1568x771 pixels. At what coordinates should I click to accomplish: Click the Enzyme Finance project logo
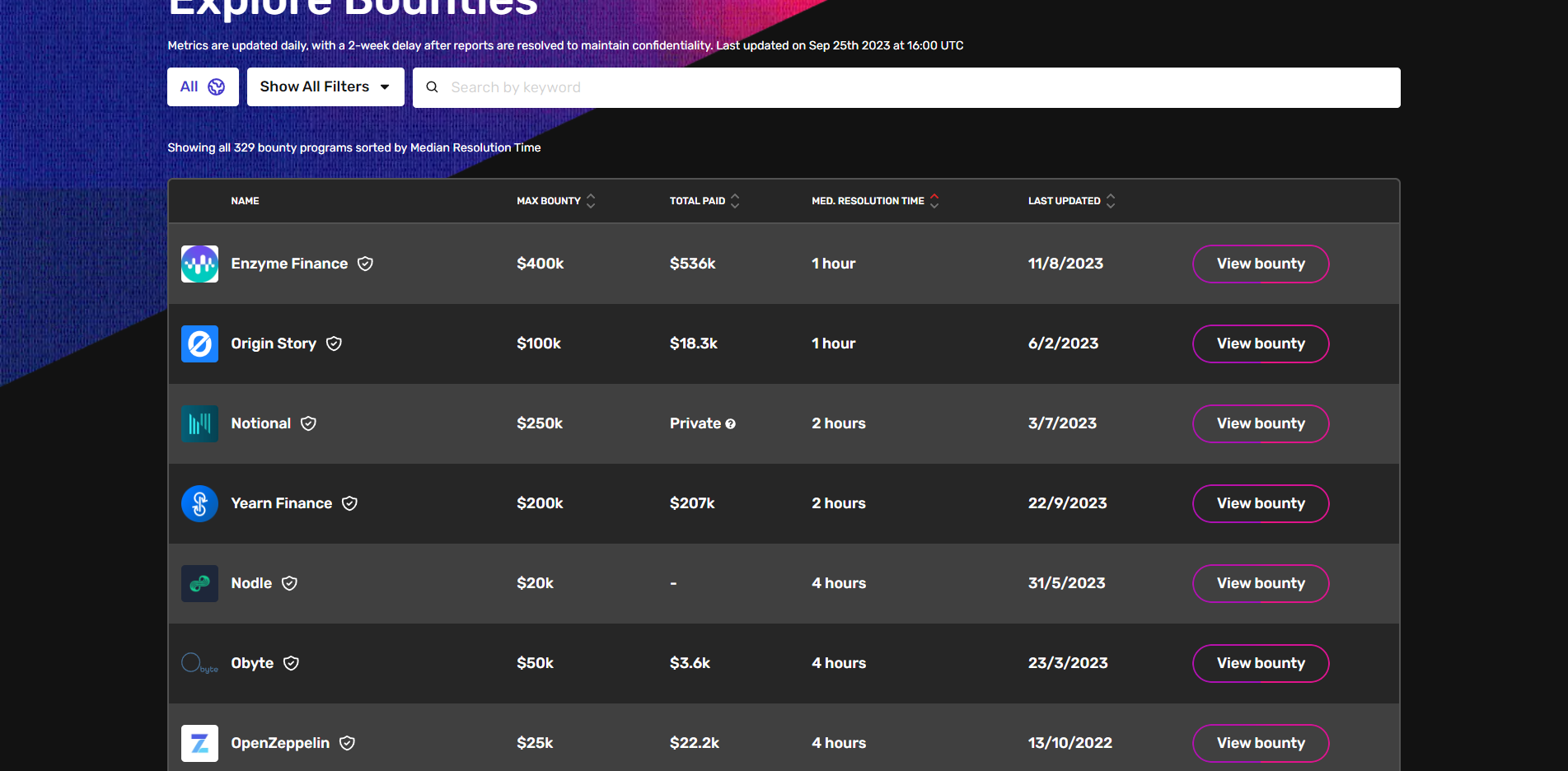(x=199, y=264)
